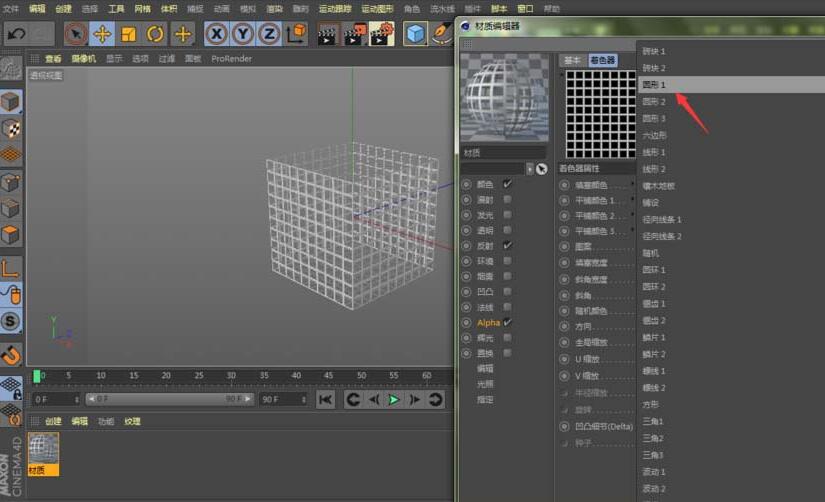Click the Alpha channel label
Screen dimensions: 825x502
coord(488,323)
